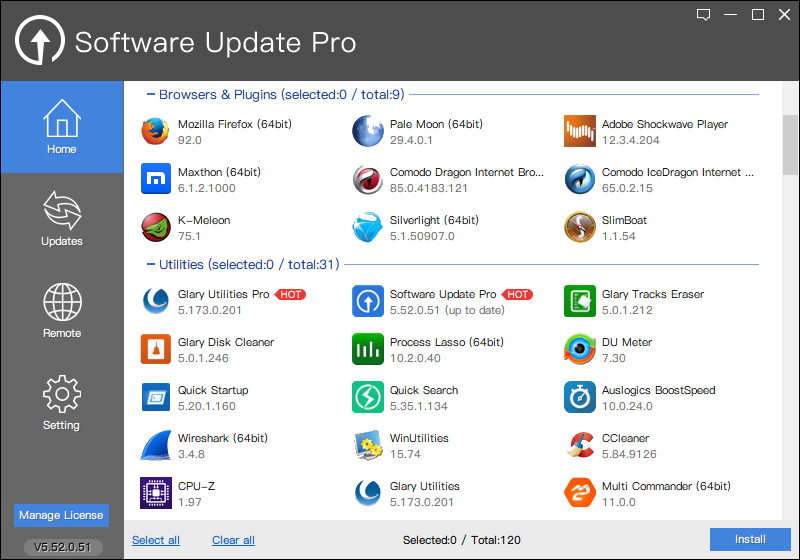Click the Quick Search name
This screenshot has height=560, width=800.
click(x=424, y=390)
